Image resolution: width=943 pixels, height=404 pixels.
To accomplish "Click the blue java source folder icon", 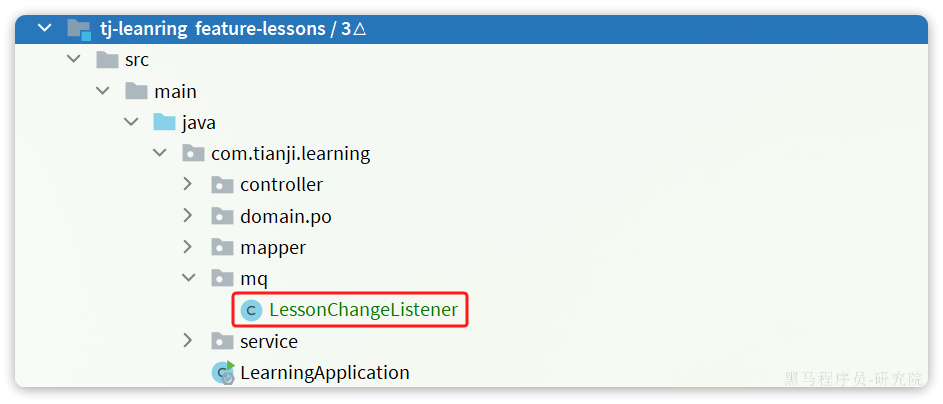I will (165, 122).
